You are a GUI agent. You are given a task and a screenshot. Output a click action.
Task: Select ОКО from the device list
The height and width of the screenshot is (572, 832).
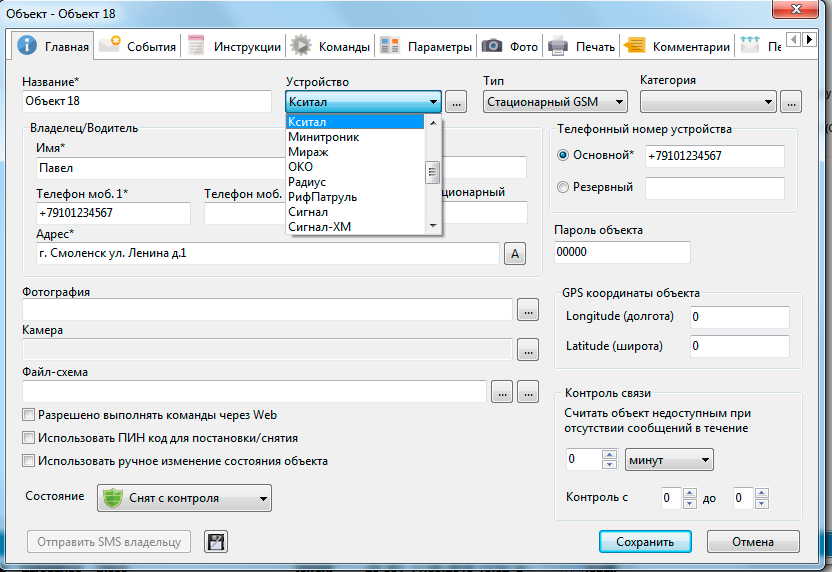click(x=356, y=167)
